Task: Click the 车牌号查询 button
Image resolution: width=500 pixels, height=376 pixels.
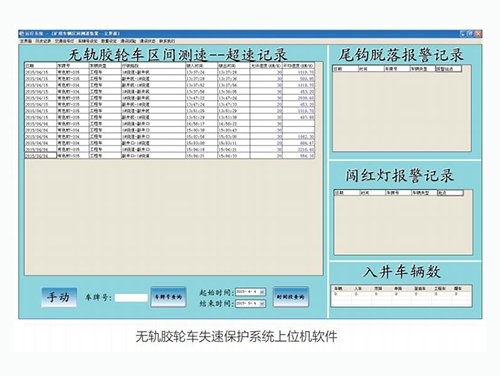Action: click(x=168, y=297)
